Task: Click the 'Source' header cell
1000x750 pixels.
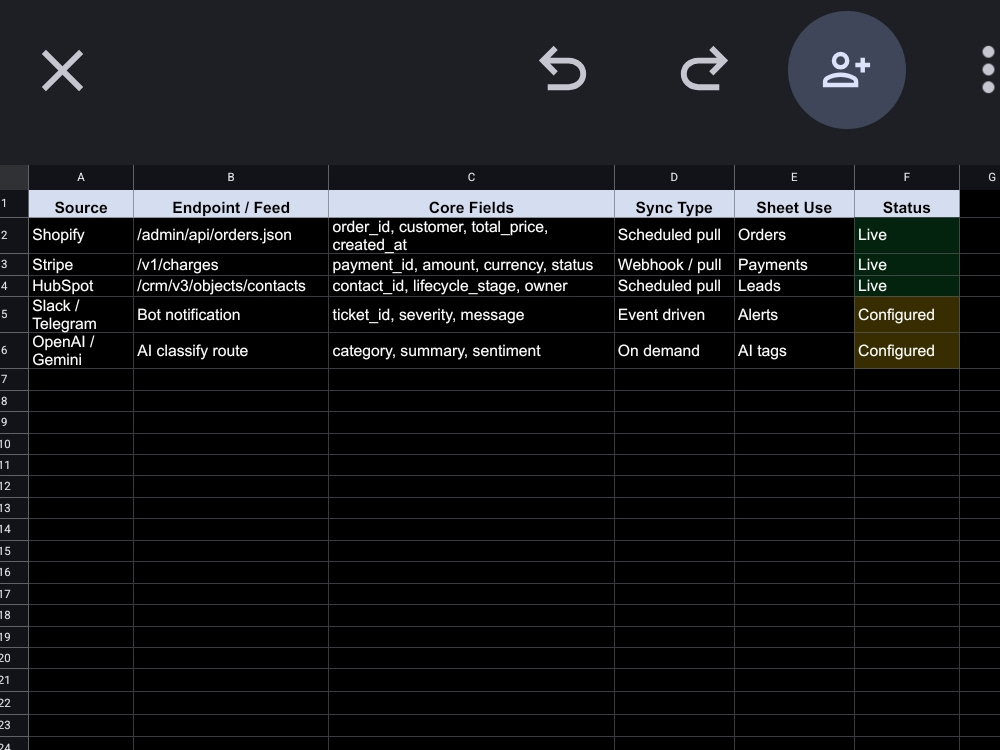Action: coord(81,205)
